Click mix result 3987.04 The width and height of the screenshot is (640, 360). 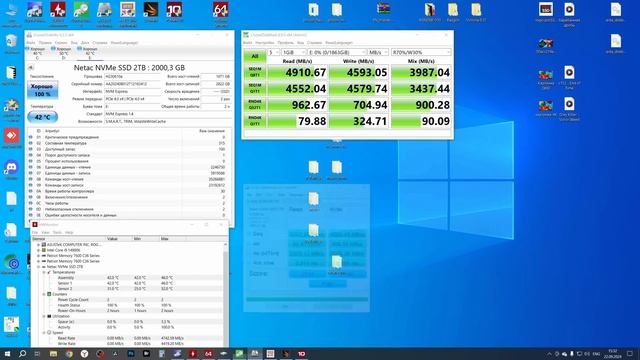tap(421, 72)
